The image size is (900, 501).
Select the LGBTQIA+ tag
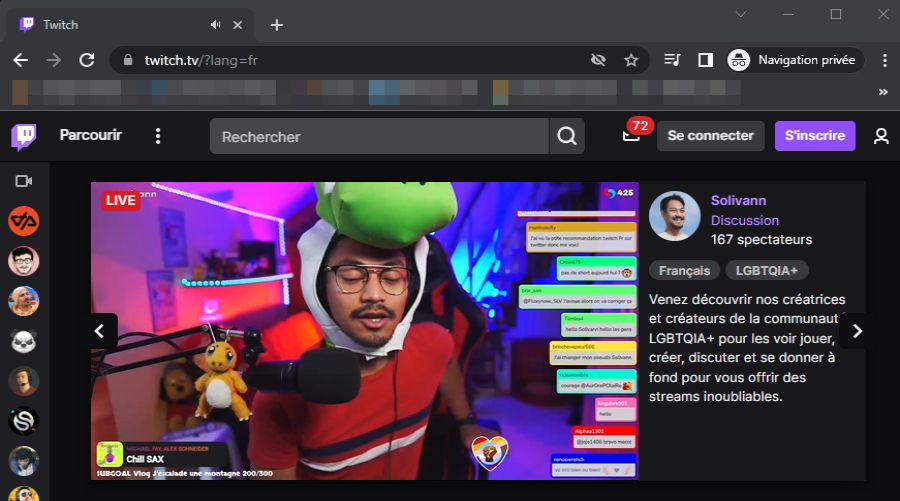click(x=767, y=270)
